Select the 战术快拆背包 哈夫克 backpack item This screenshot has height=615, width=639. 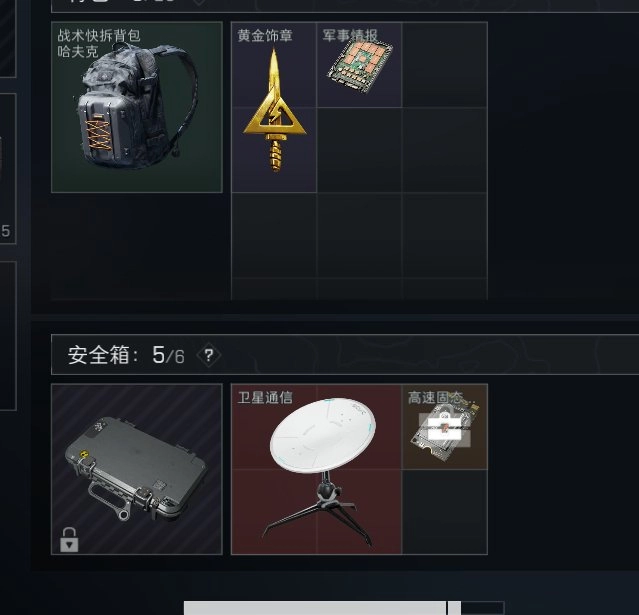click(x=137, y=107)
